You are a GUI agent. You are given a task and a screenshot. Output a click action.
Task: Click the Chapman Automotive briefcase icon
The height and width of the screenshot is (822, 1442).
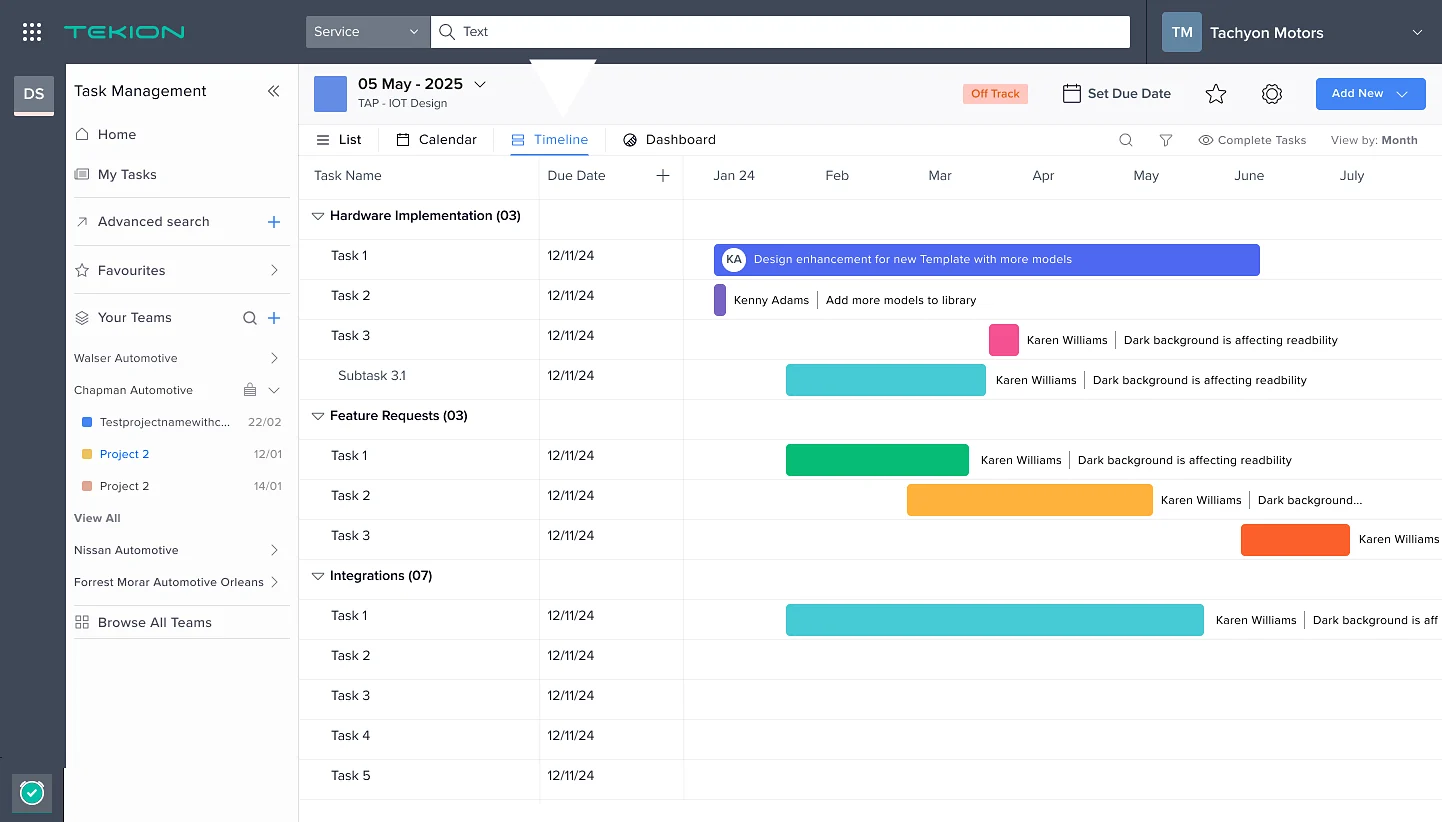[250, 390]
